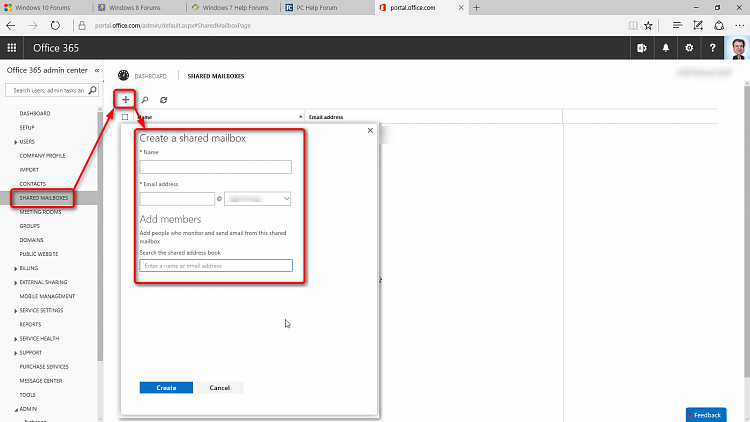Expand the BILLING navigation item

click(16, 268)
